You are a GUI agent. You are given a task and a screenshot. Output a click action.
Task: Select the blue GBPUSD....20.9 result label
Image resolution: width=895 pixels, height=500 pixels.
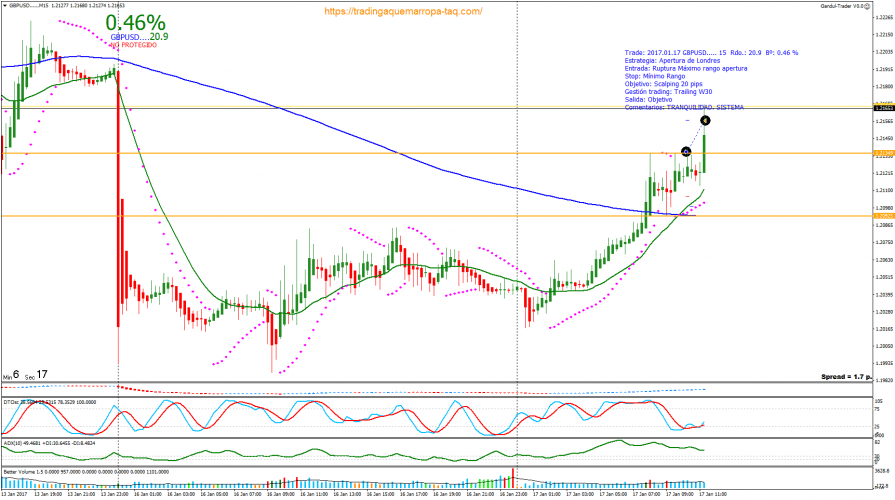139,36
